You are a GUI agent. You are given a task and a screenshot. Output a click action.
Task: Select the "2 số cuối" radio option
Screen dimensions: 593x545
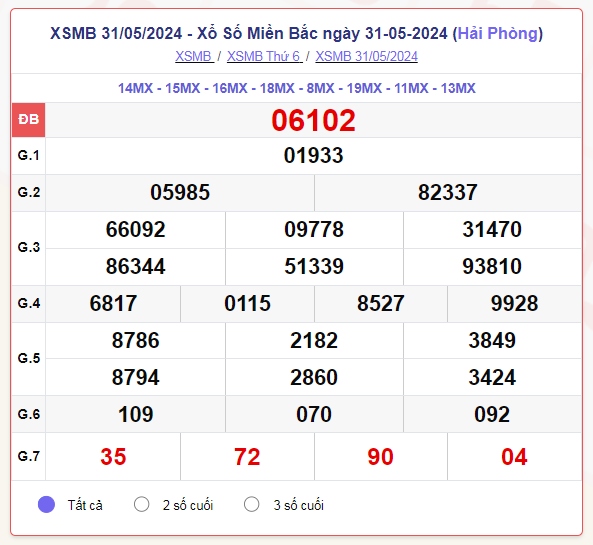click(x=141, y=504)
